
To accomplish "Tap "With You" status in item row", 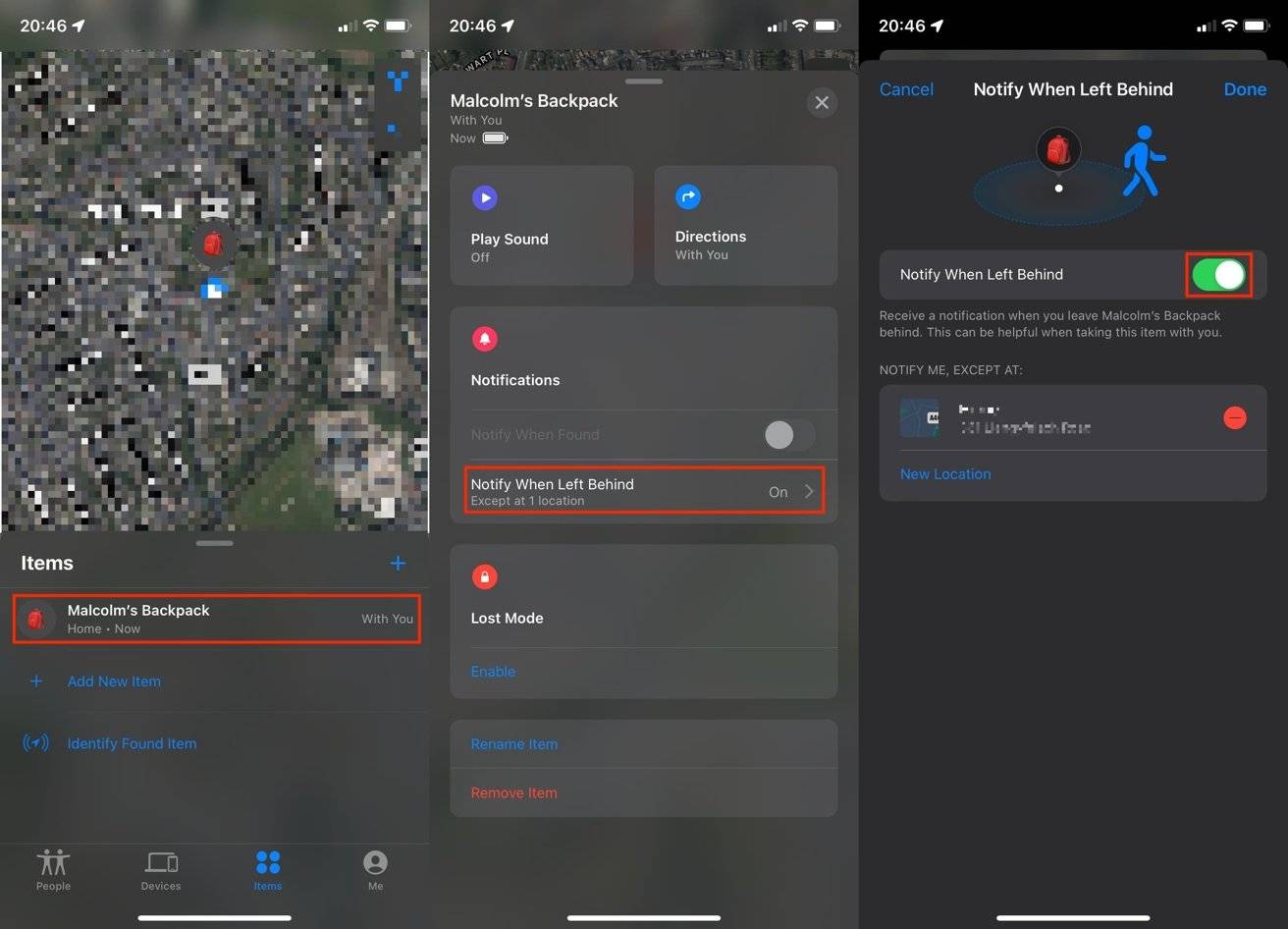I will click(387, 619).
